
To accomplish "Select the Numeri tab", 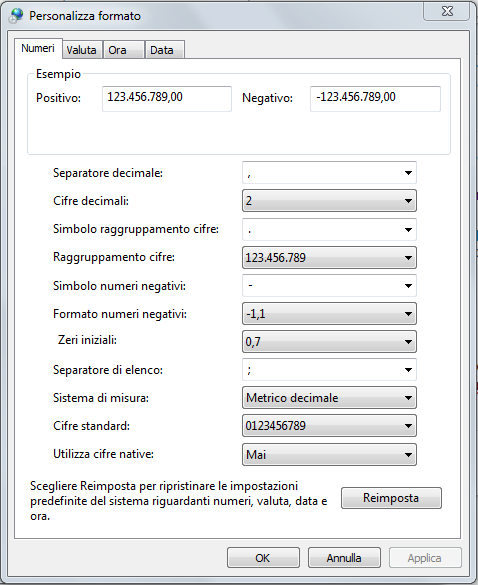I will click(x=38, y=49).
